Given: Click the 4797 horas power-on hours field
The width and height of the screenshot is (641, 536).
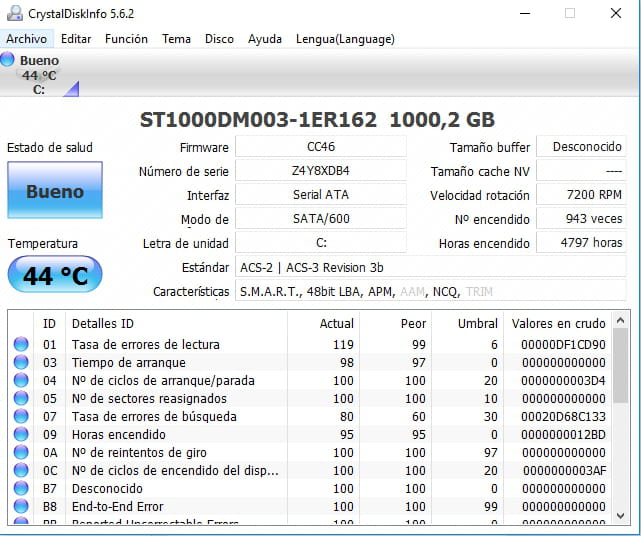Looking at the screenshot, I should point(581,243).
